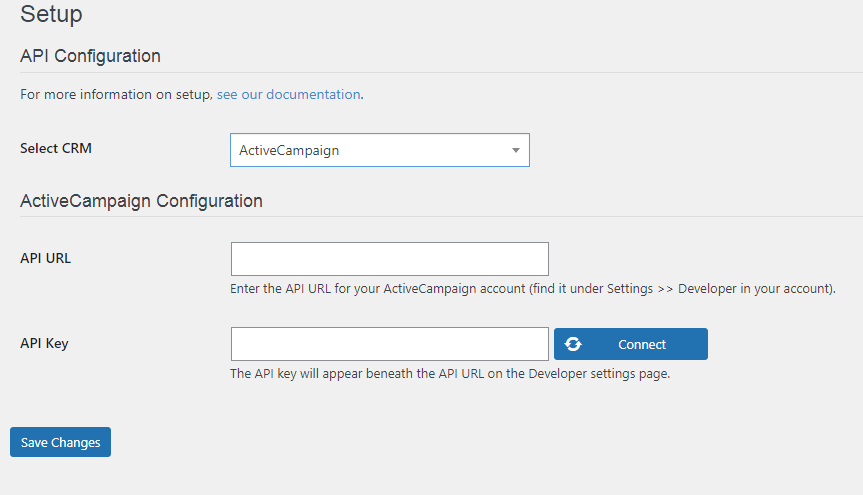Click the 'API URL' label

click(x=46, y=258)
